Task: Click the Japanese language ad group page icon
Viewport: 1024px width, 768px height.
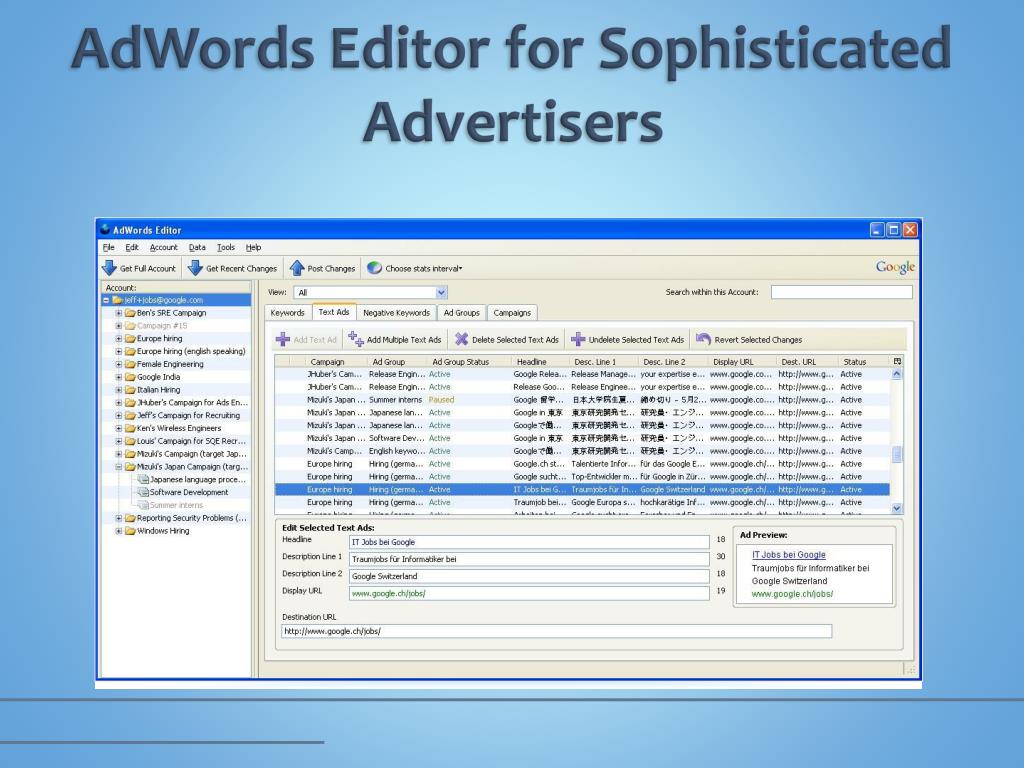Action: [143, 479]
